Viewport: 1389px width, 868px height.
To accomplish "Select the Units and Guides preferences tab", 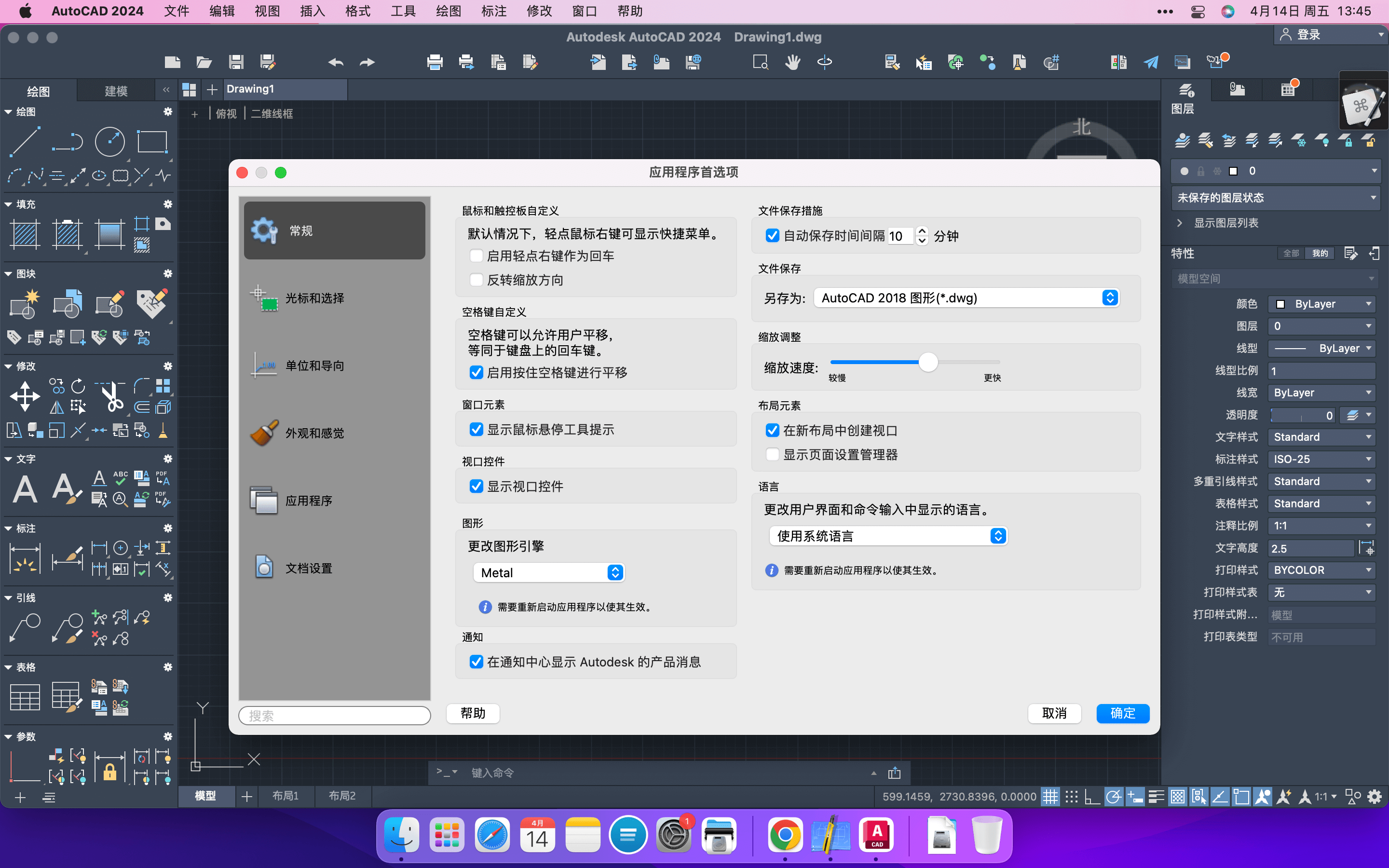I will coord(335,366).
